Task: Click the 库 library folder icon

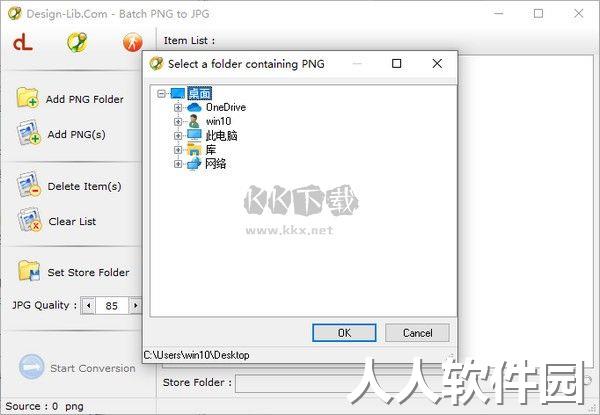Action: (x=194, y=150)
